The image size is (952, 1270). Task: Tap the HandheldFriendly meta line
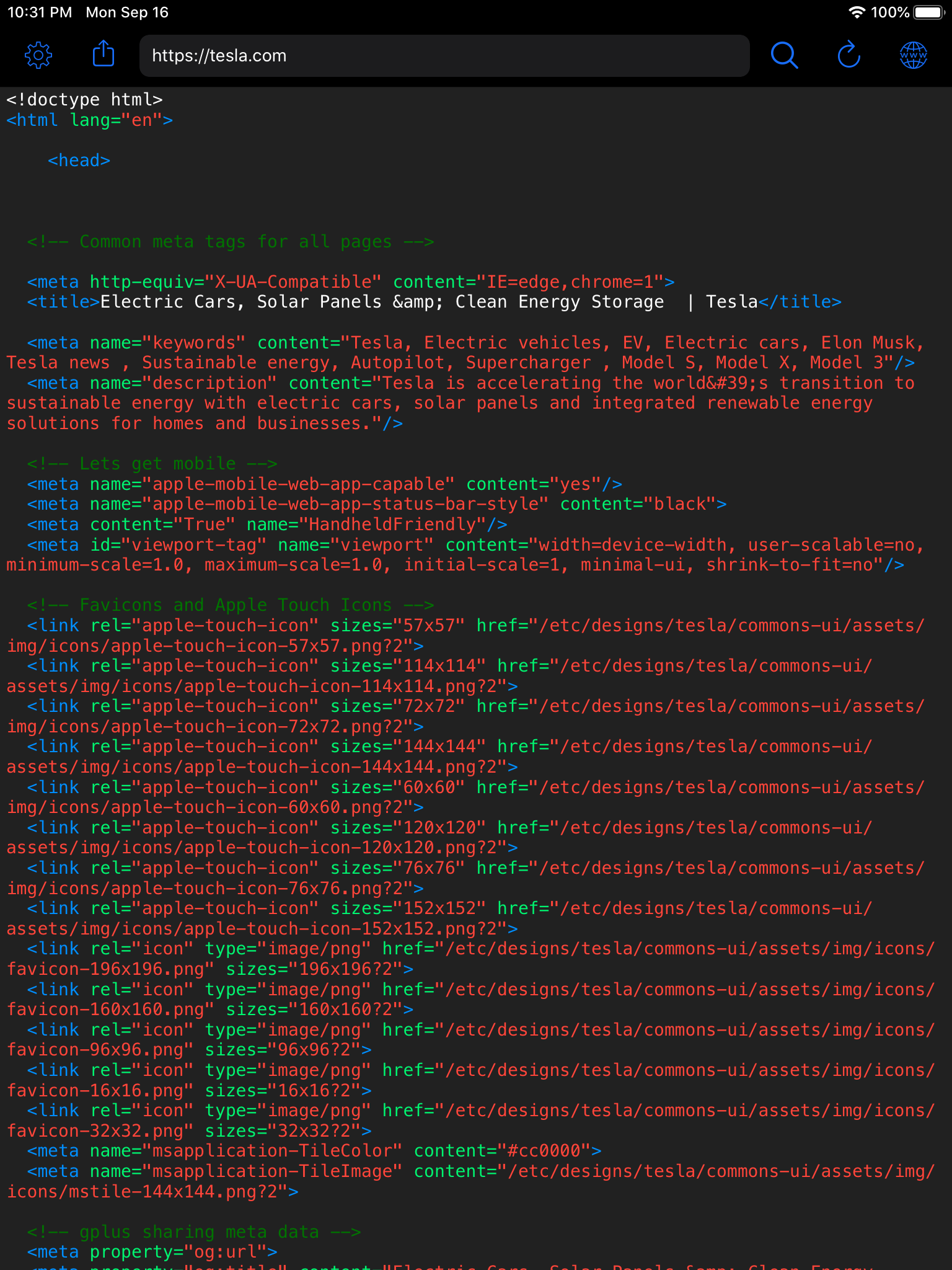[267, 524]
